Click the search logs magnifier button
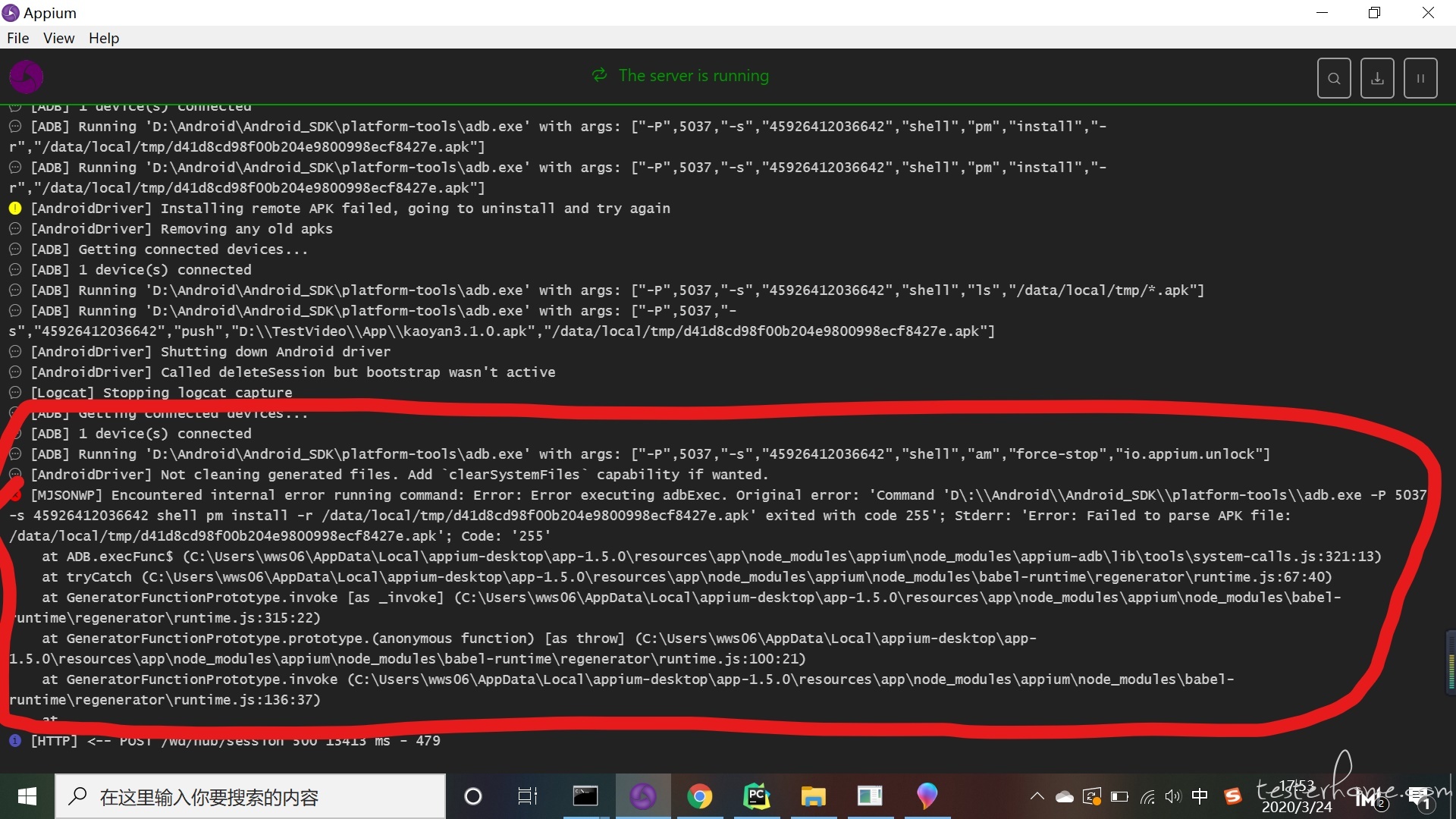This screenshot has height=819, width=1456. click(1334, 78)
